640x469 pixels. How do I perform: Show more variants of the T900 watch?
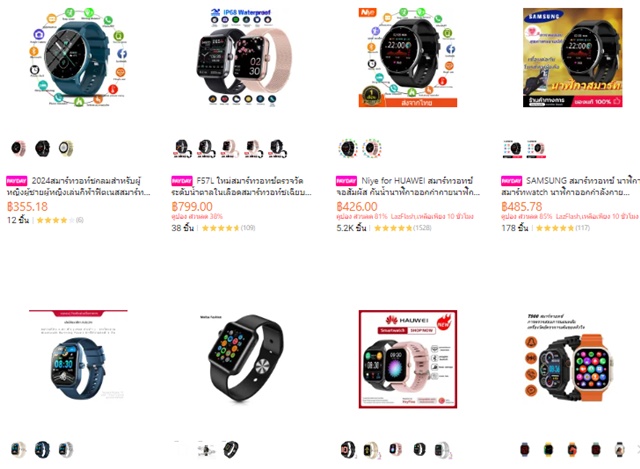pos(638,449)
